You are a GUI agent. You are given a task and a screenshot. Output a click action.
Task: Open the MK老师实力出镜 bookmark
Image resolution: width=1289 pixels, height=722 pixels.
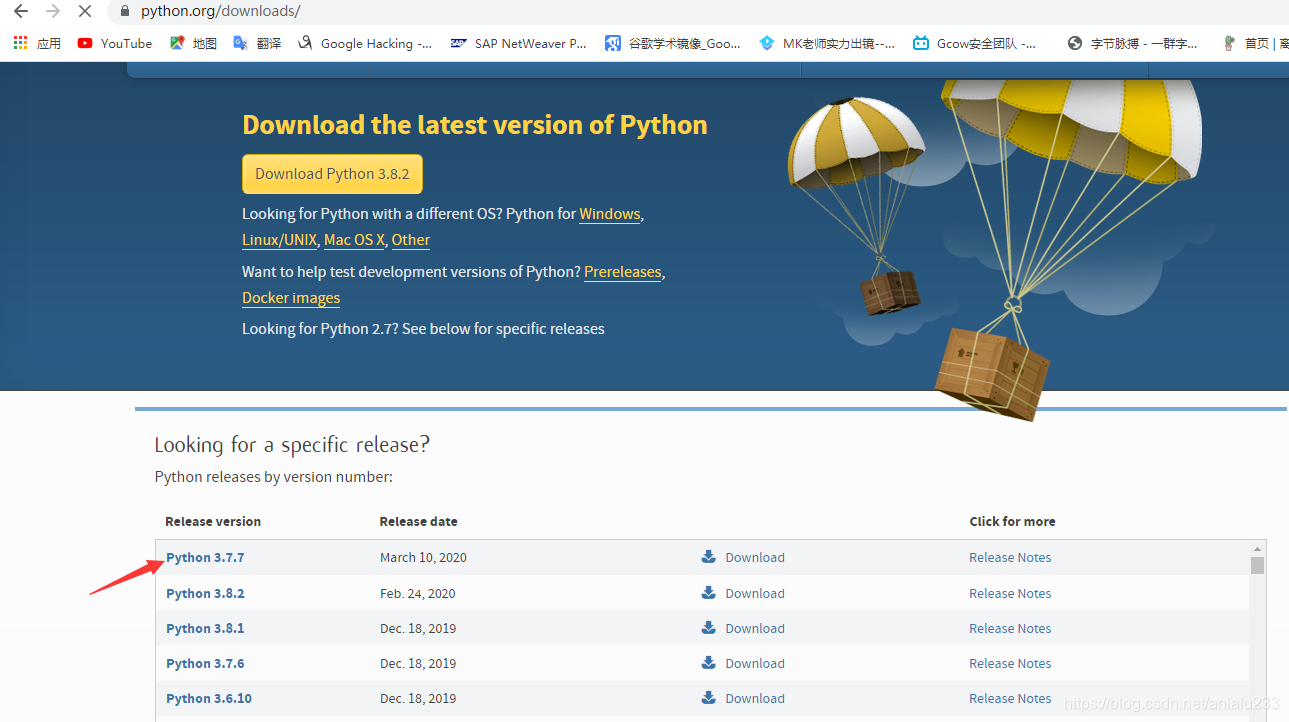click(827, 43)
